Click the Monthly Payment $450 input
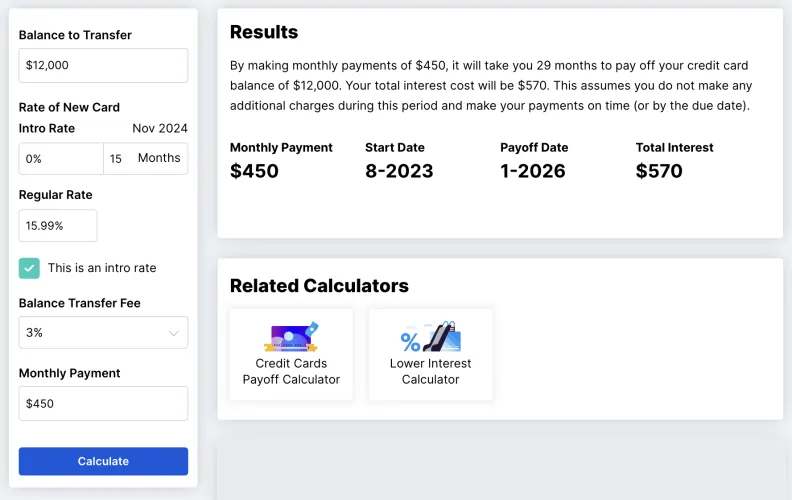Viewport: 792px width, 500px height. (x=103, y=404)
